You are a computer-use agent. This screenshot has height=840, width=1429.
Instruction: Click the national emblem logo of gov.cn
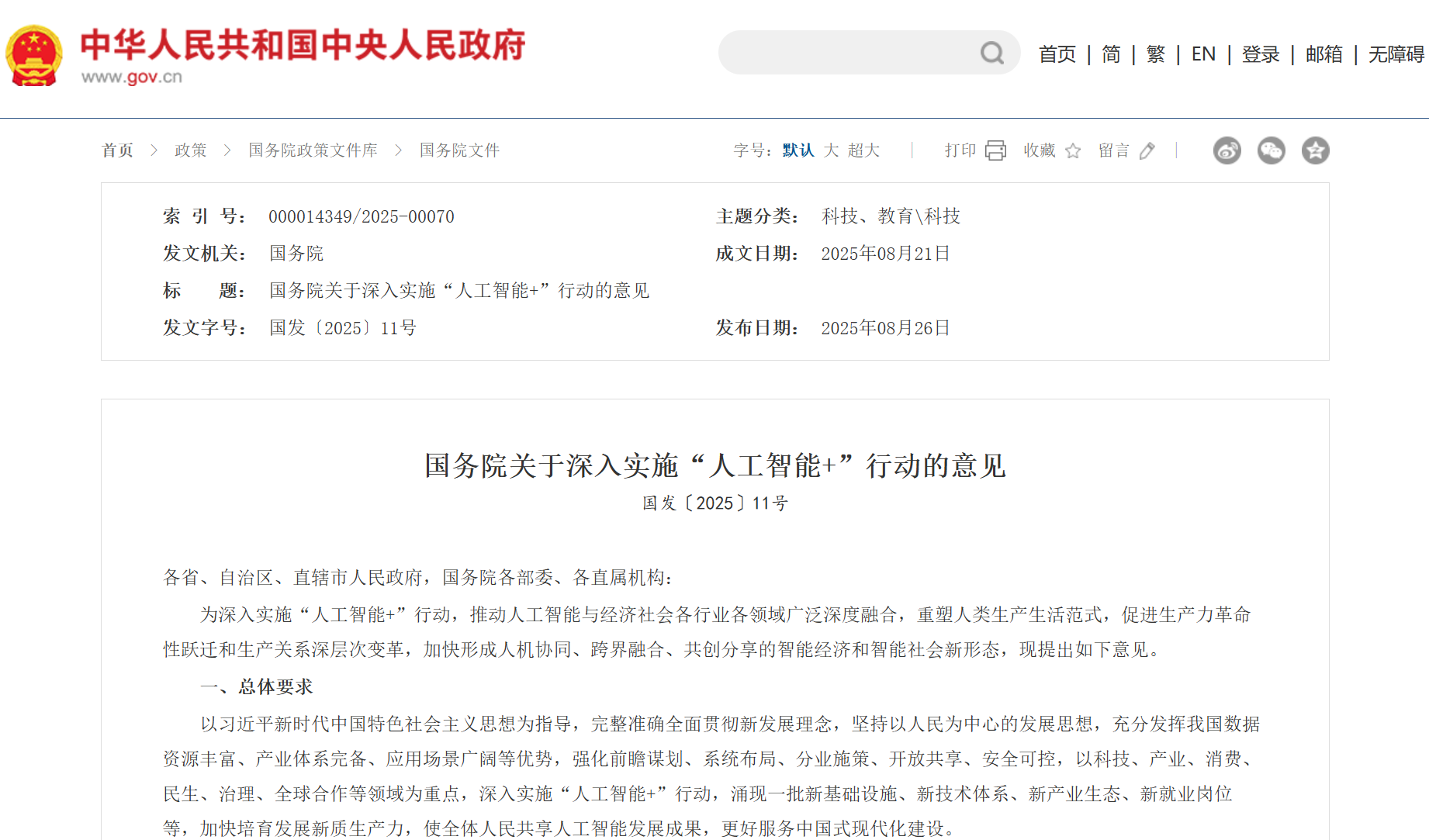tap(33, 53)
